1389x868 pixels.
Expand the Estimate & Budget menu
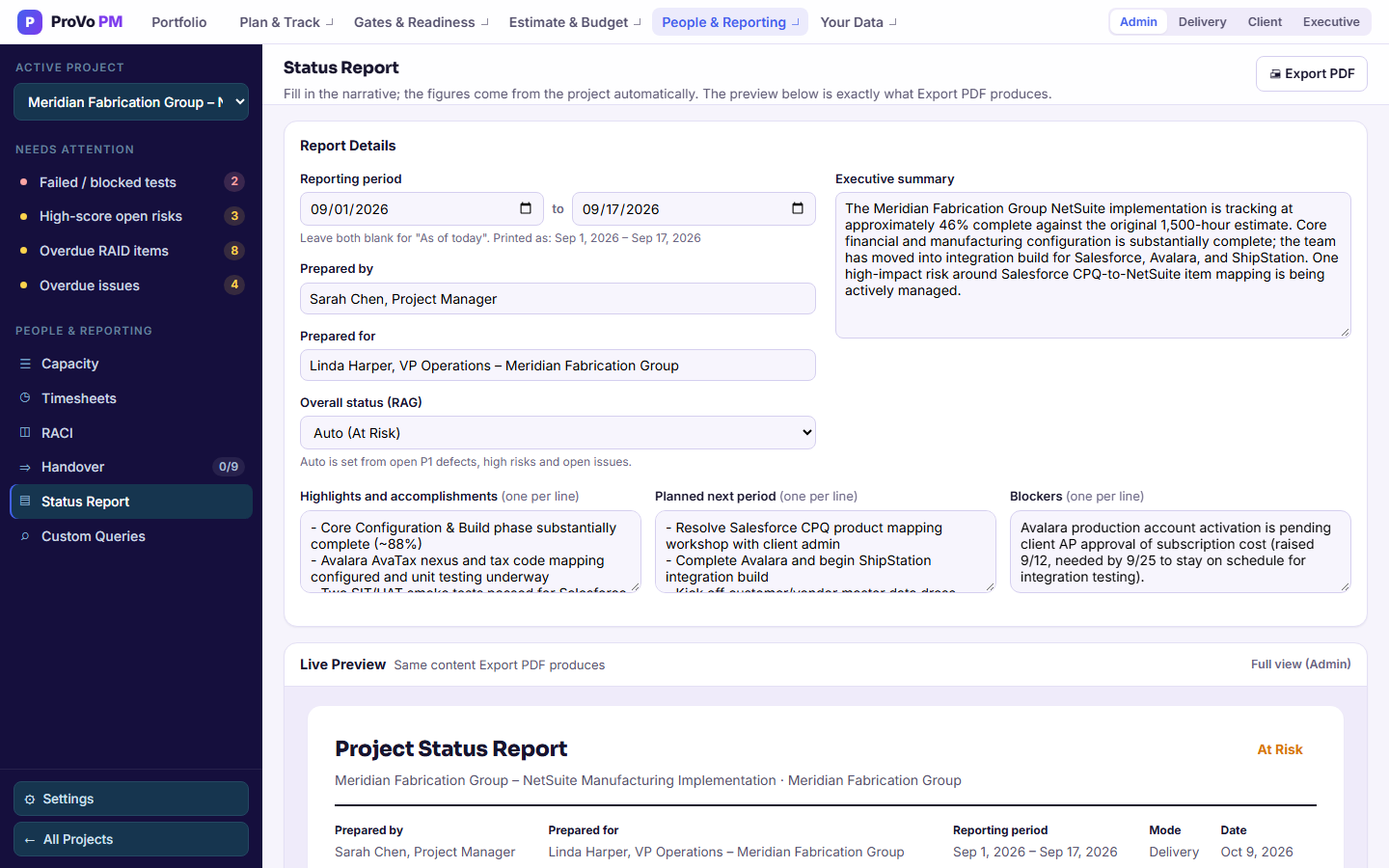575,22
